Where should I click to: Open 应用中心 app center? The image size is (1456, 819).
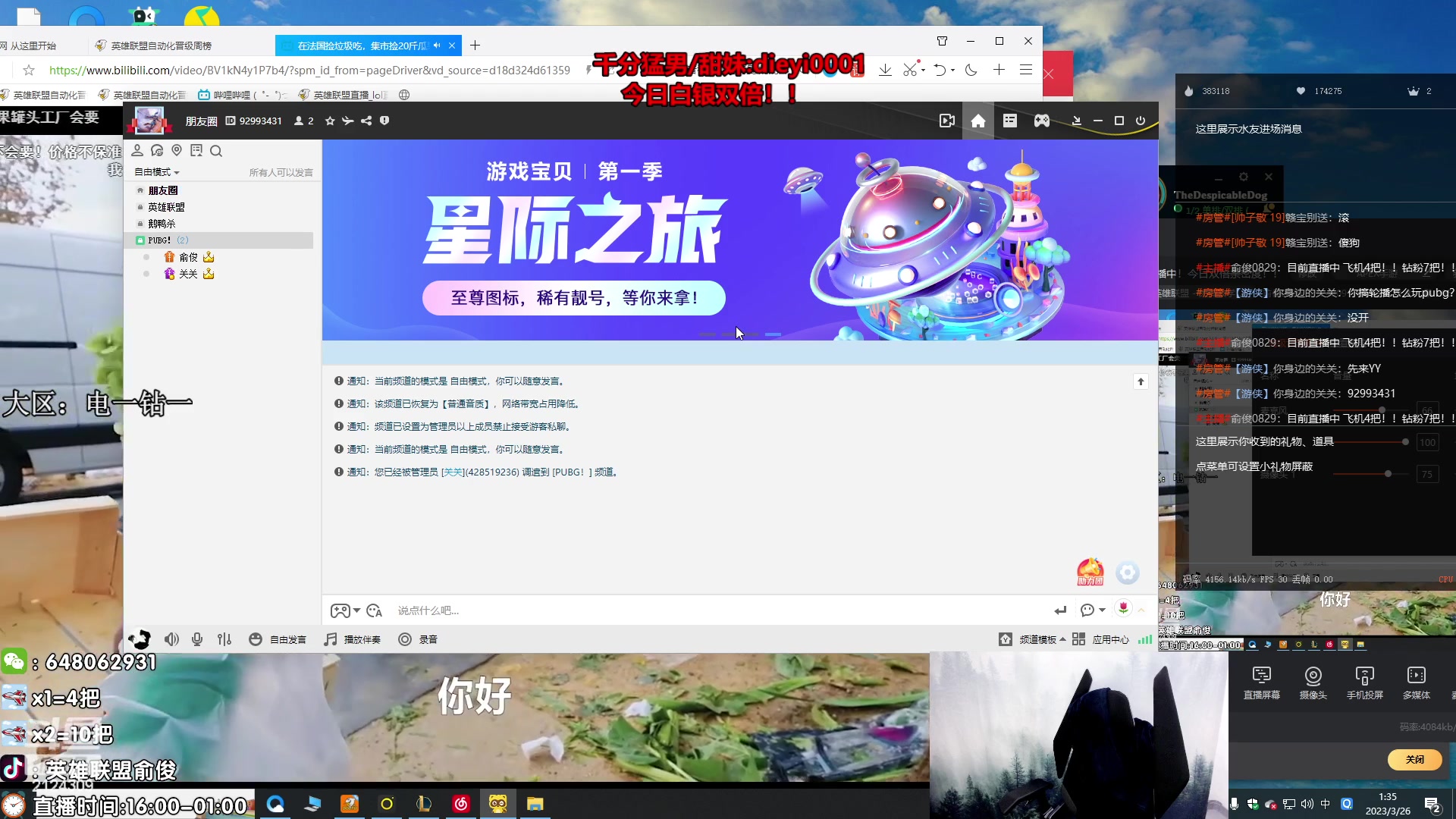(1101, 639)
